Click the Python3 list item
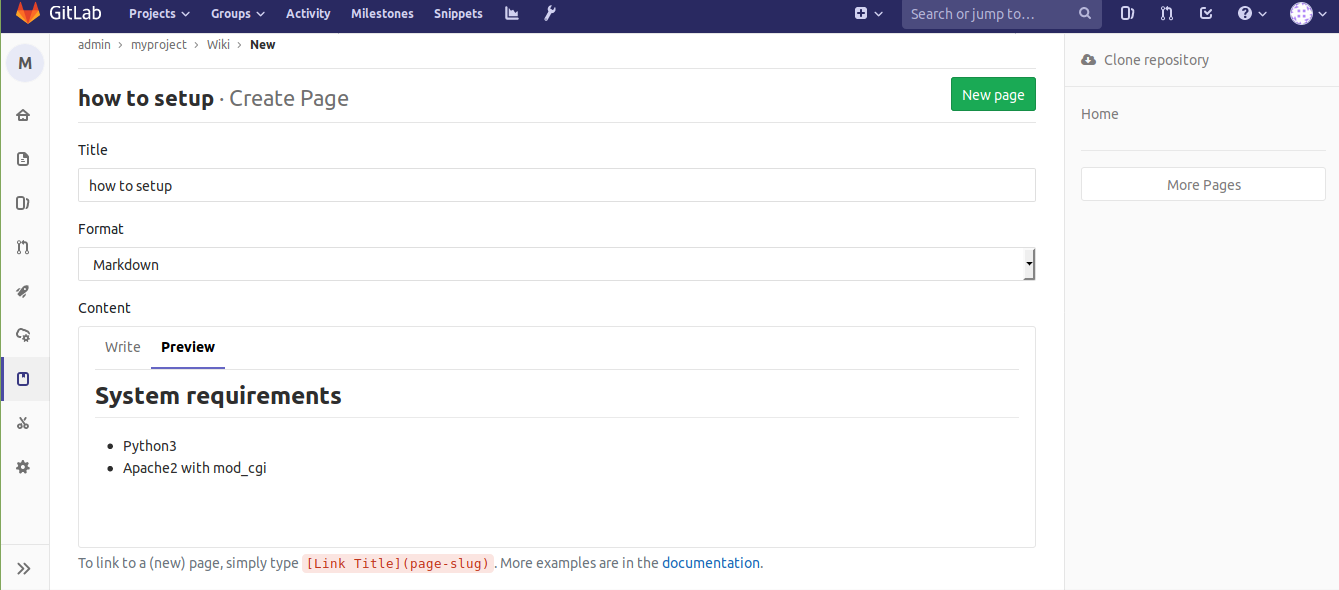This screenshot has height=590, width=1339. point(150,446)
